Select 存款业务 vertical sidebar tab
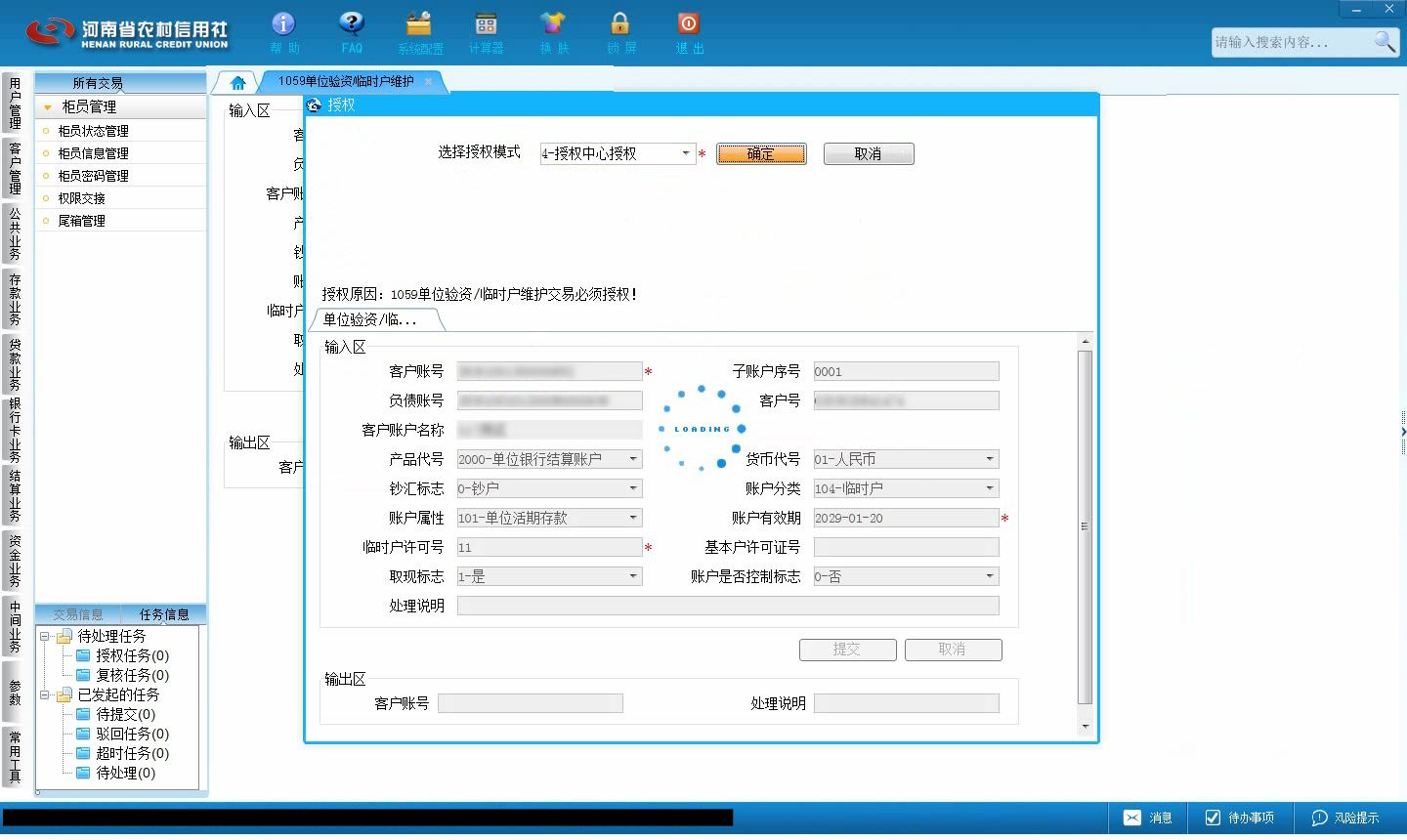This screenshot has height=840, width=1407. (x=15, y=299)
